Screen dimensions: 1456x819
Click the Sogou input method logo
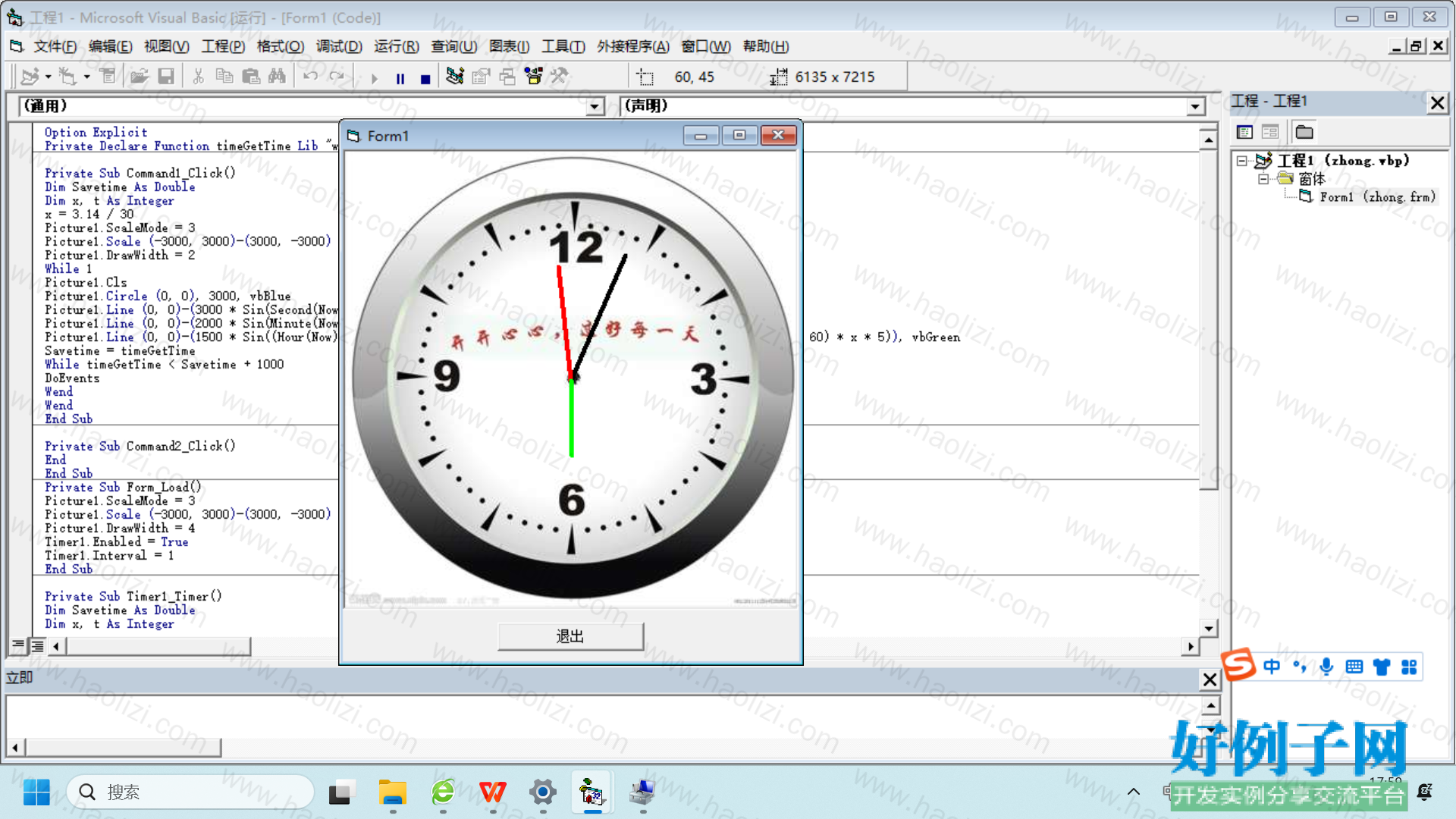click(1239, 666)
